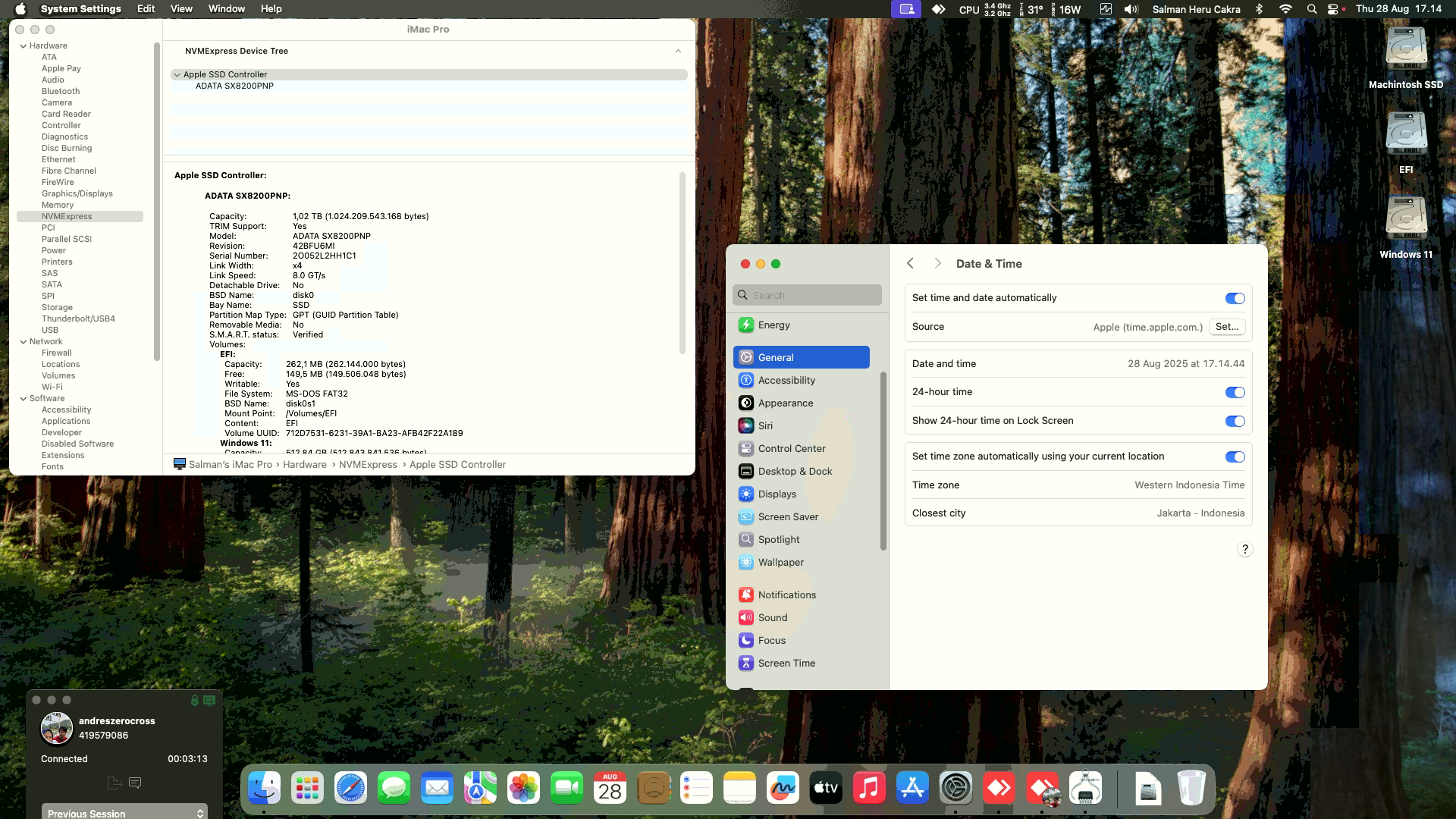This screenshot has height=819, width=1456.
Task: Click the Set... time source button
Action: point(1226,327)
